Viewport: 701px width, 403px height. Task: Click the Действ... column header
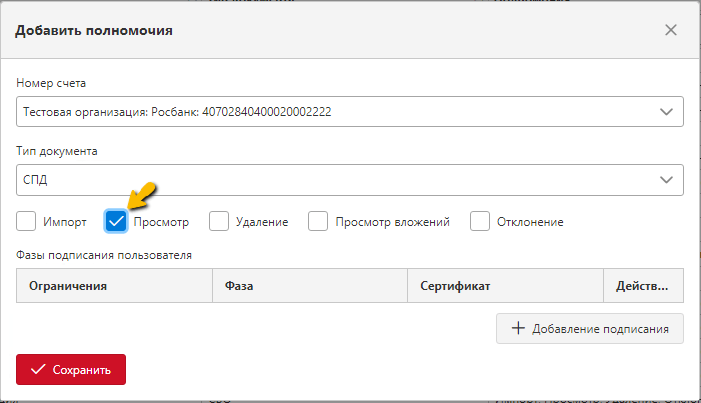(x=643, y=286)
